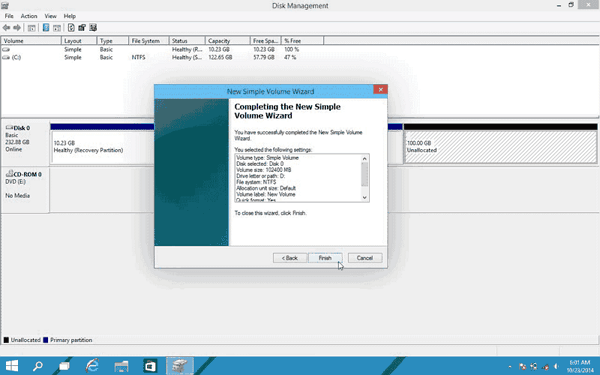Click 'Volume label: New Volume' line
The width and height of the screenshot is (600, 375).
[x=266, y=194]
